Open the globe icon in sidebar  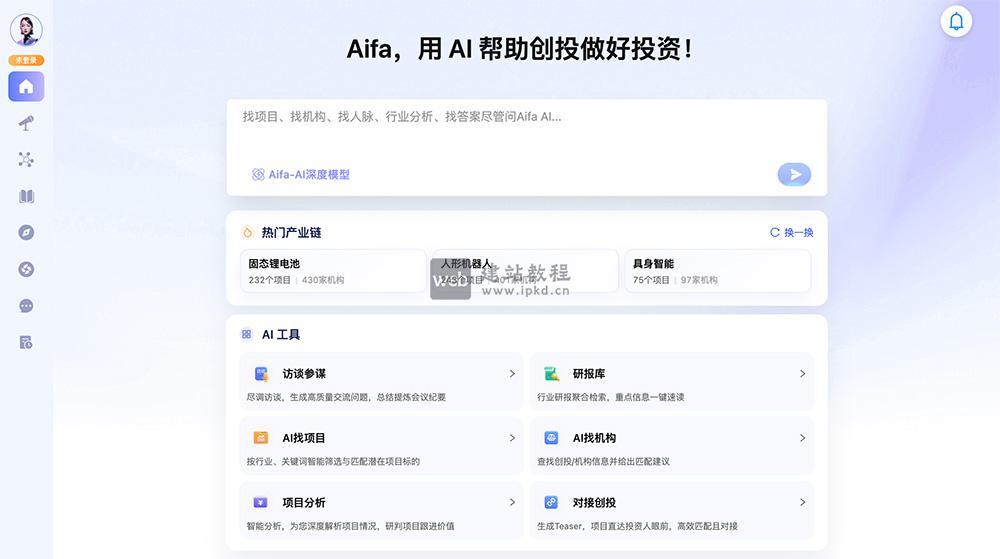pyautogui.click(x=26, y=269)
